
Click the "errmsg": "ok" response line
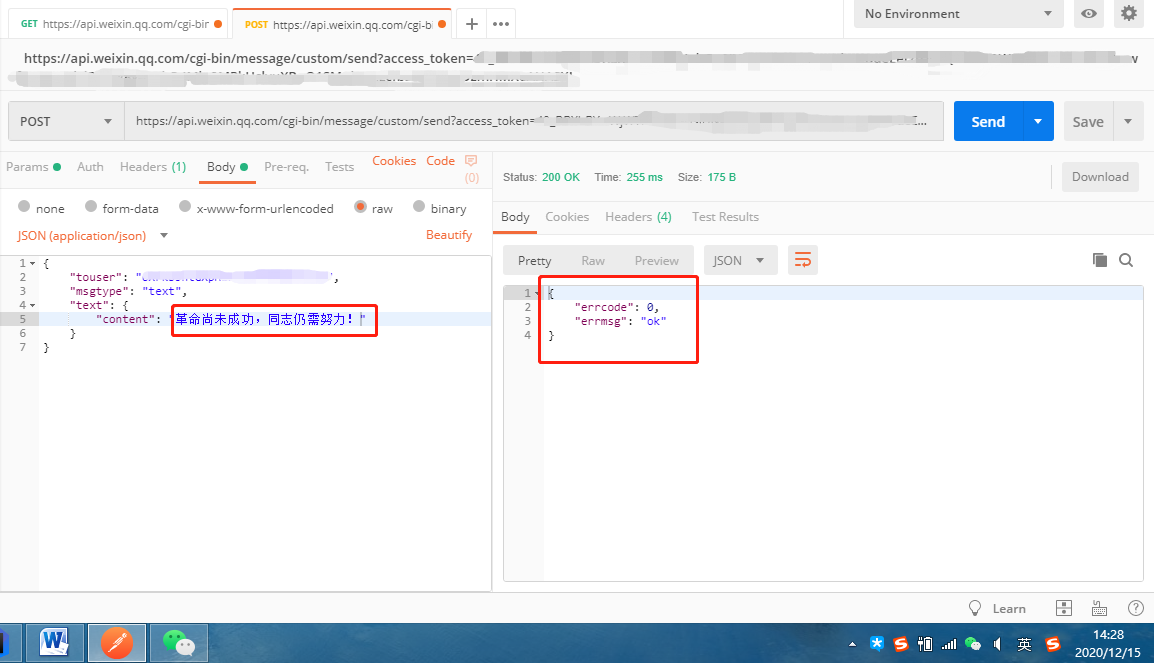tap(620, 322)
